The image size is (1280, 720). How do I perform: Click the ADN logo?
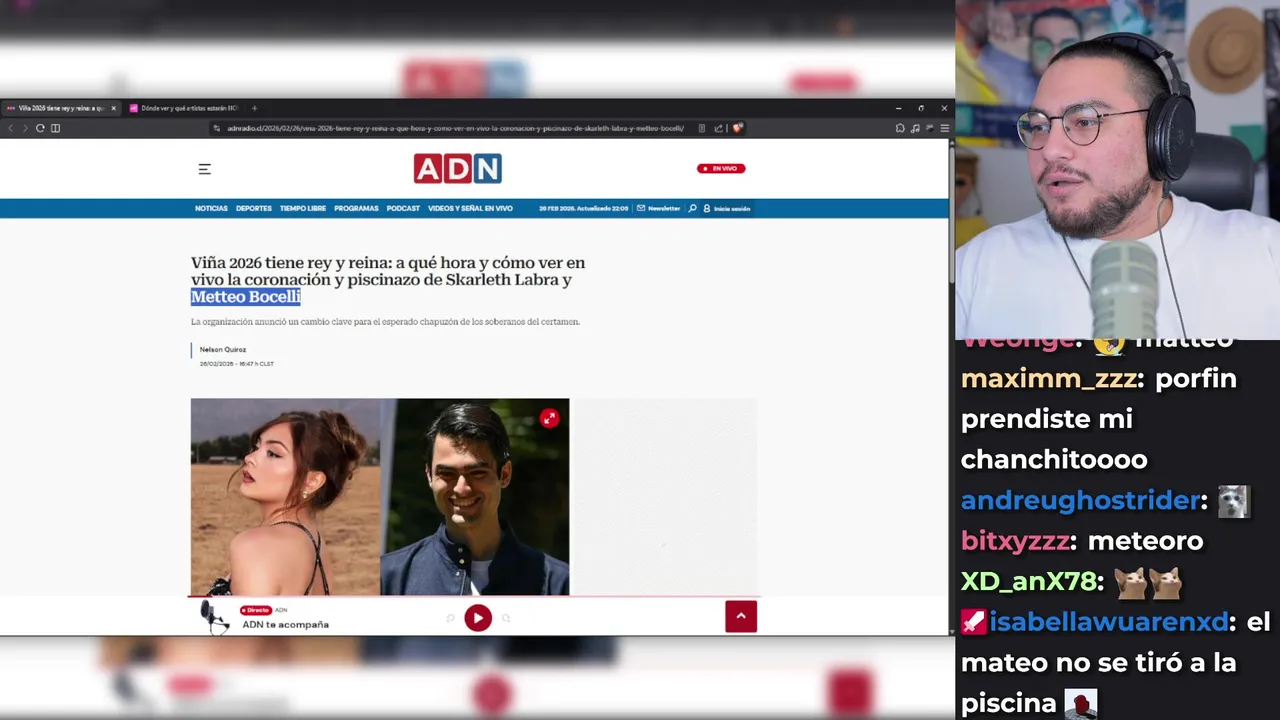[458, 169]
